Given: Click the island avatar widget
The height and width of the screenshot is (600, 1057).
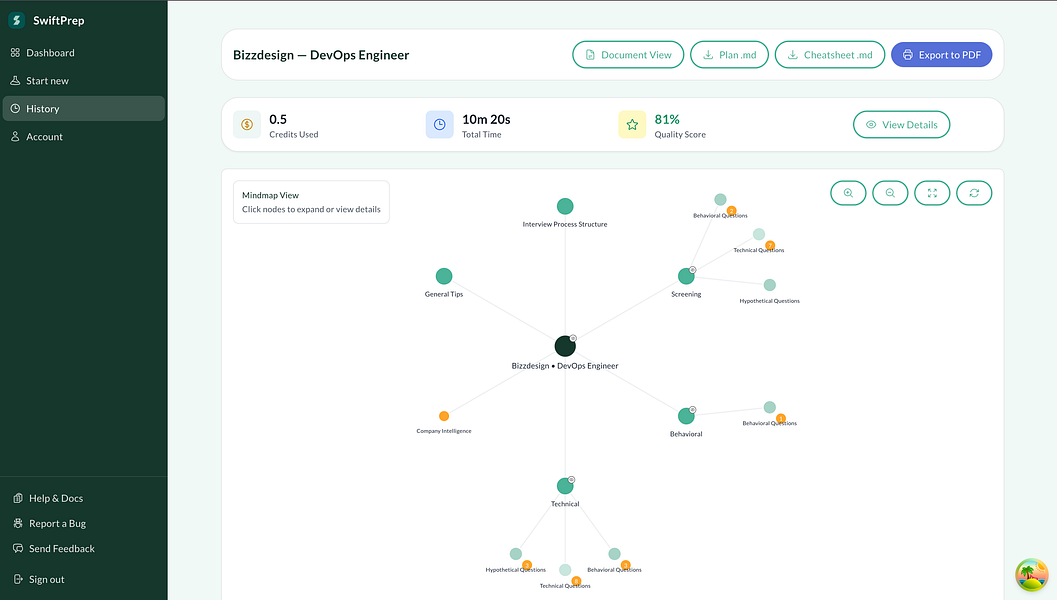Looking at the screenshot, I should (x=1032, y=575).
